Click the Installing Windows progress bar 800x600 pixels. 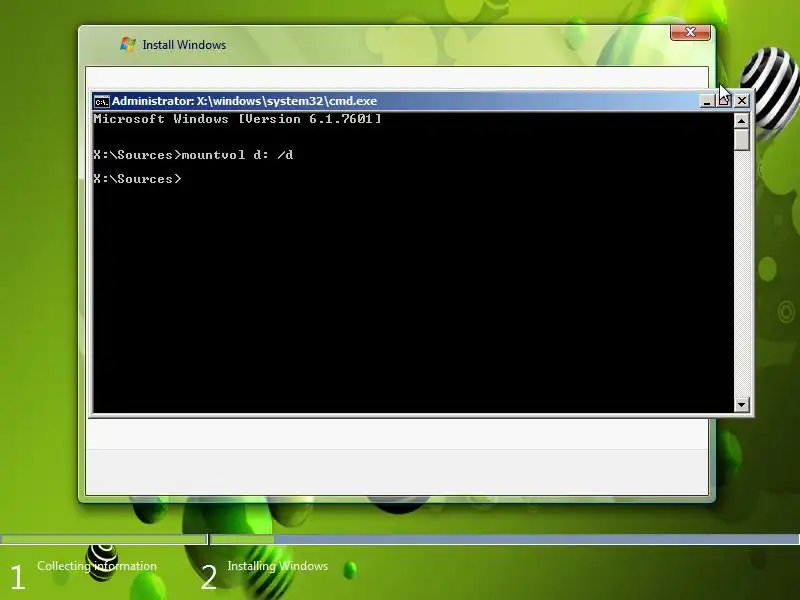(x=505, y=539)
